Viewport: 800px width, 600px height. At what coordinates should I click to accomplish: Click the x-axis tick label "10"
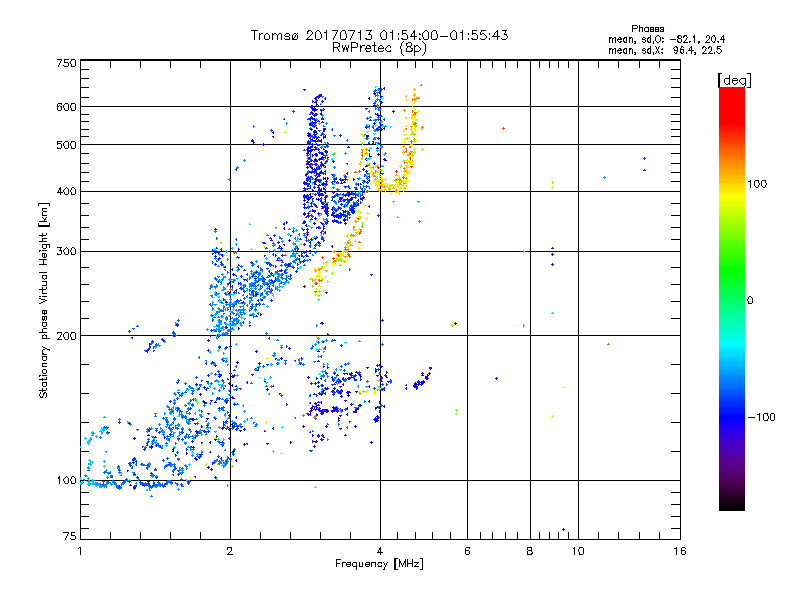[578, 551]
